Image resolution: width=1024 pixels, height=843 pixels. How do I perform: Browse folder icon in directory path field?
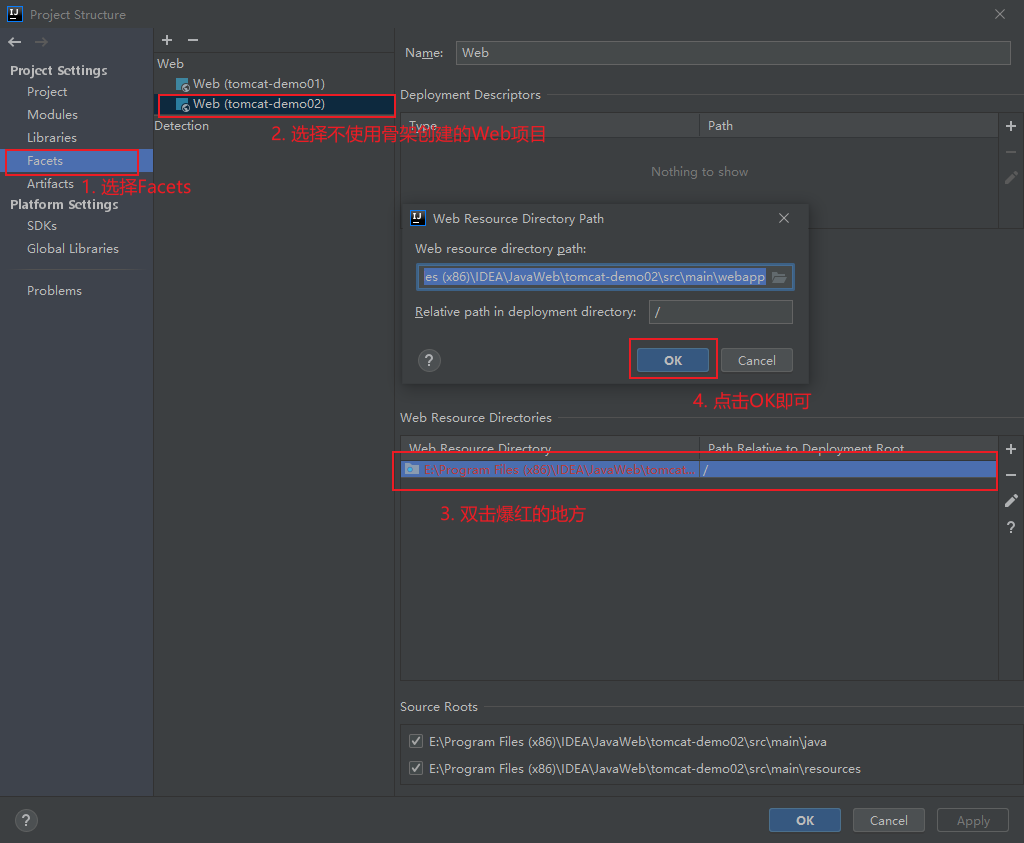pyautogui.click(x=779, y=278)
